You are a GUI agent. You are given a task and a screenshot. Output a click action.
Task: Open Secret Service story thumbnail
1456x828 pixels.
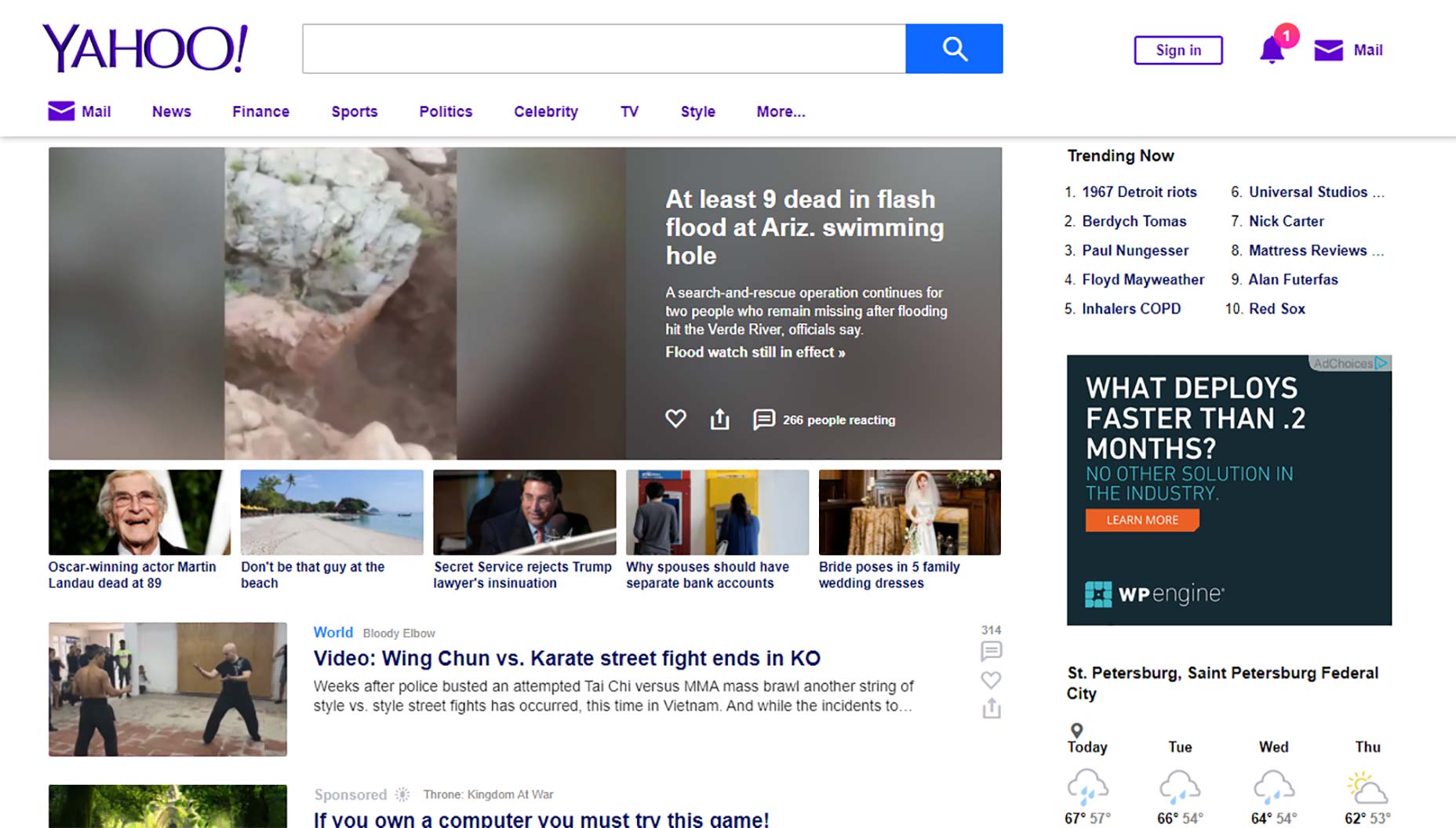[x=525, y=512]
